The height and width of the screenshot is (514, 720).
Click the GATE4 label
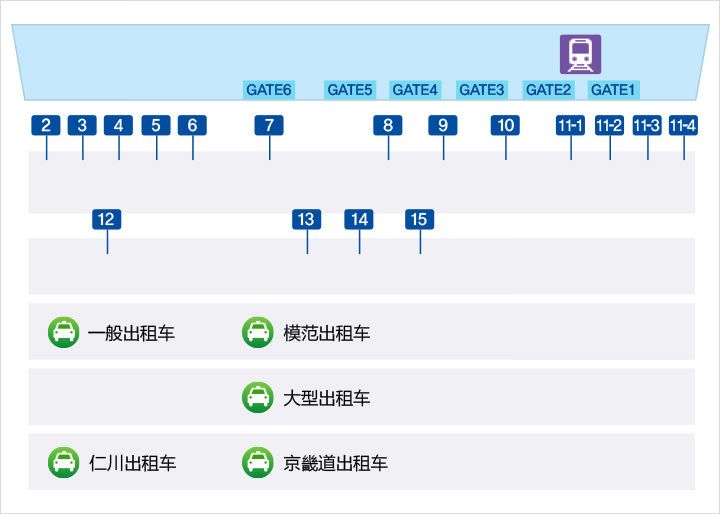point(415,90)
